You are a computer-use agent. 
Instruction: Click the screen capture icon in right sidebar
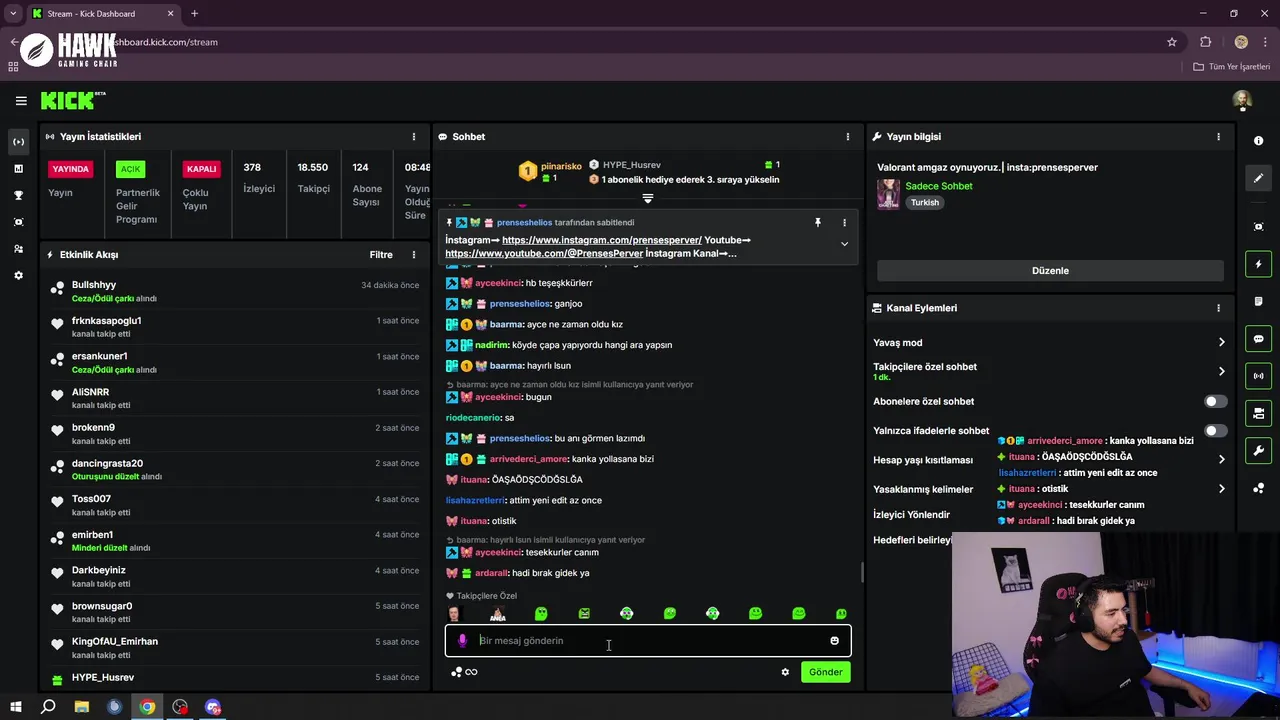coord(1259,227)
